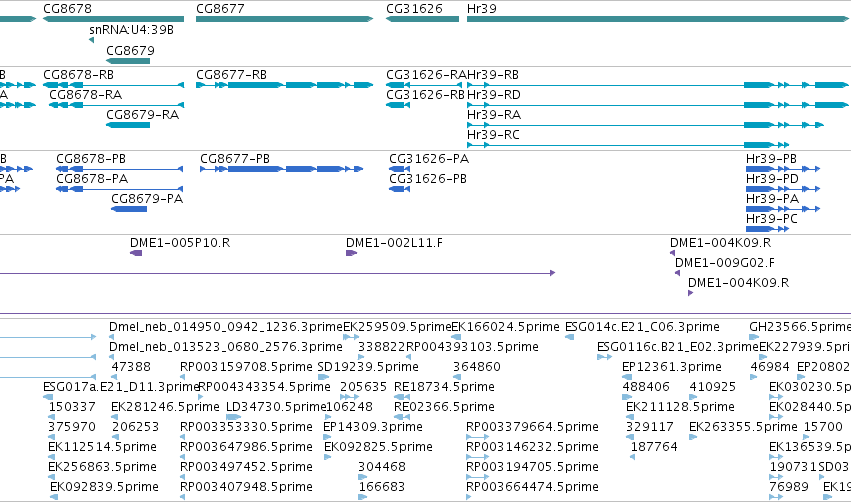The image size is (851, 502).
Task: Open EST RP003379664.5prime
Action: click(x=532, y=427)
